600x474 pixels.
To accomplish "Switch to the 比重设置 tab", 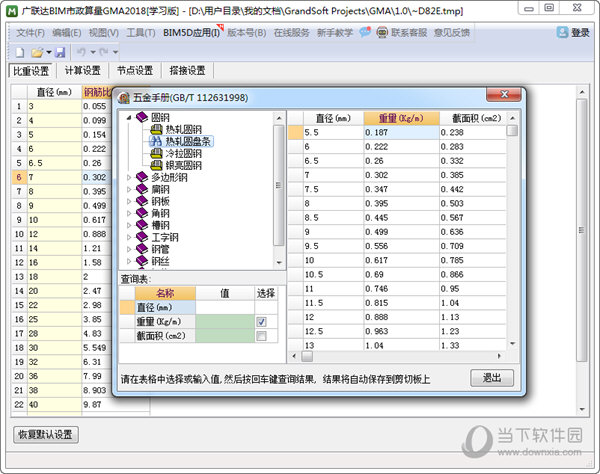I will point(31,71).
